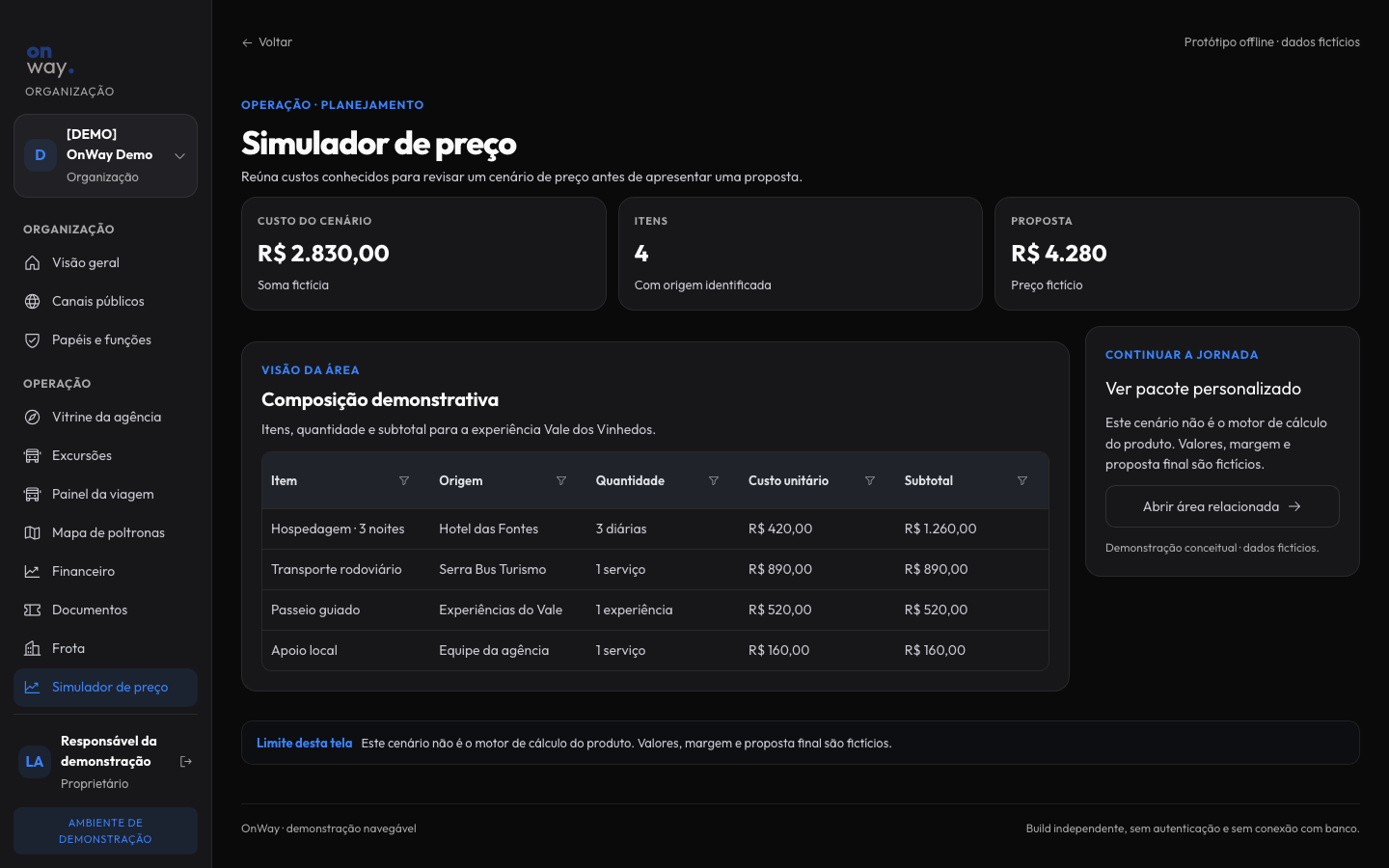Click the Ver pacote personalizado heading

(1203, 389)
